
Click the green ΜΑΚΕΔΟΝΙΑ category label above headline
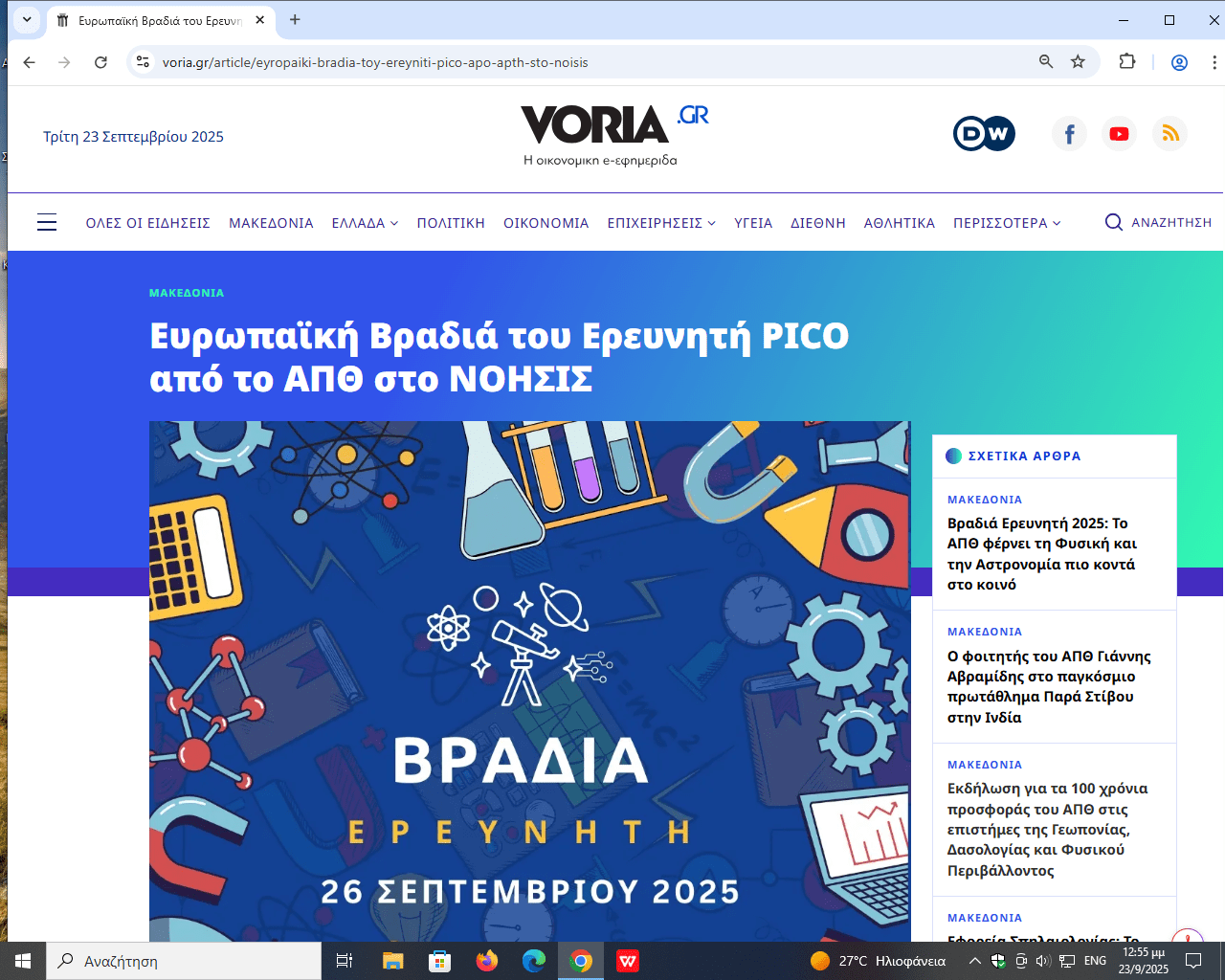[187, 293]
